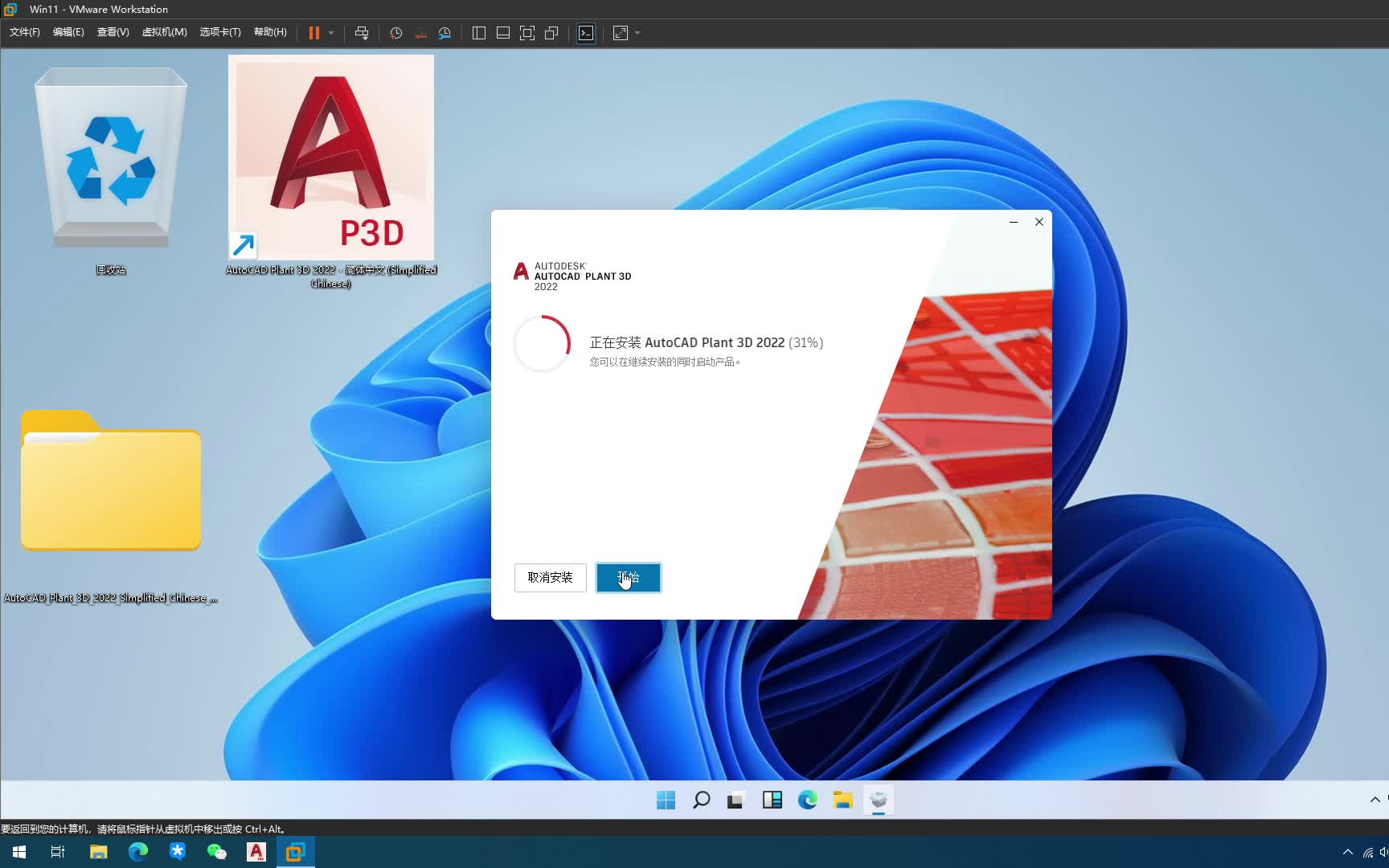
Task: Click the stretch guest display icon
Action: pyautogui.click(x=621, y=33)
